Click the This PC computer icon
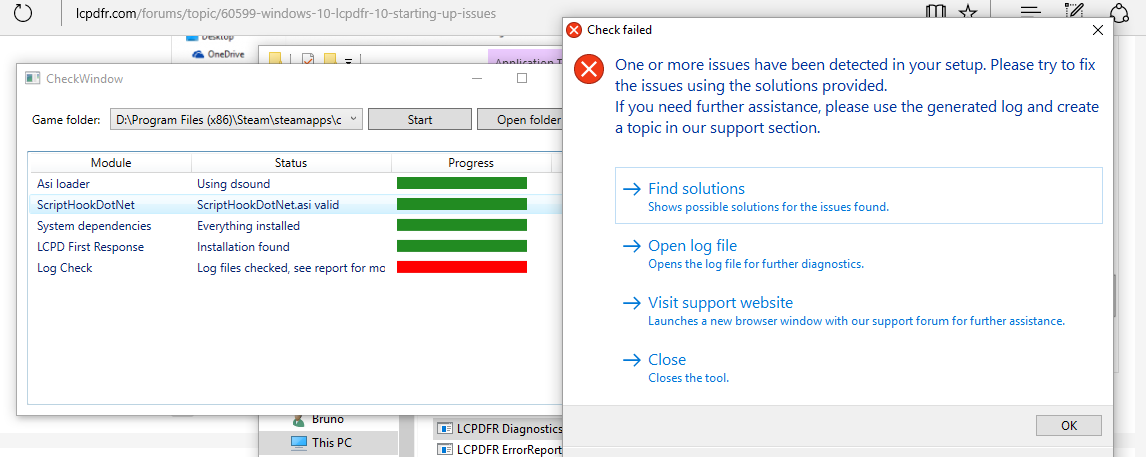 pos(299,442)
